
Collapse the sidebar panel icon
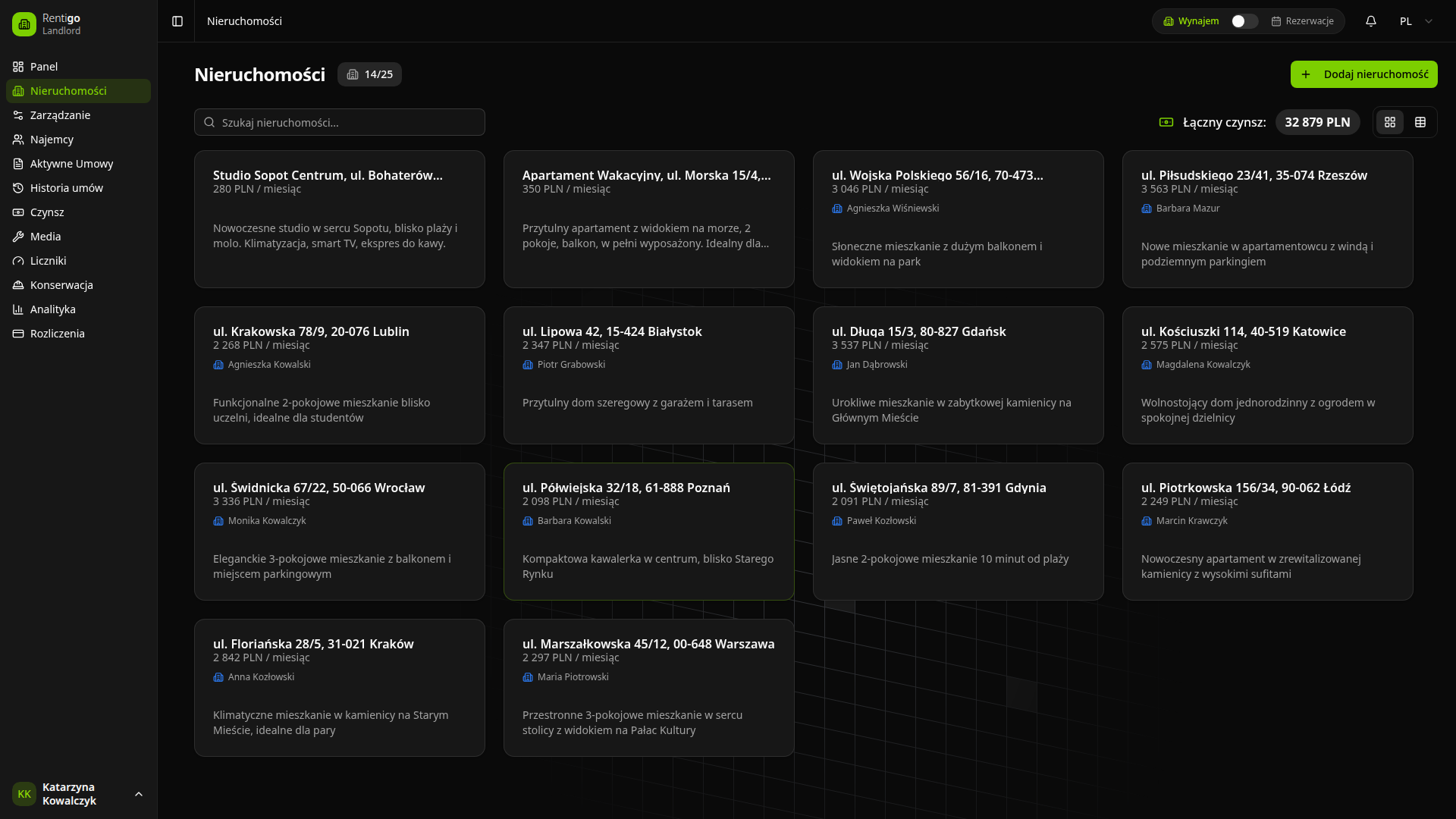[177, 21]
